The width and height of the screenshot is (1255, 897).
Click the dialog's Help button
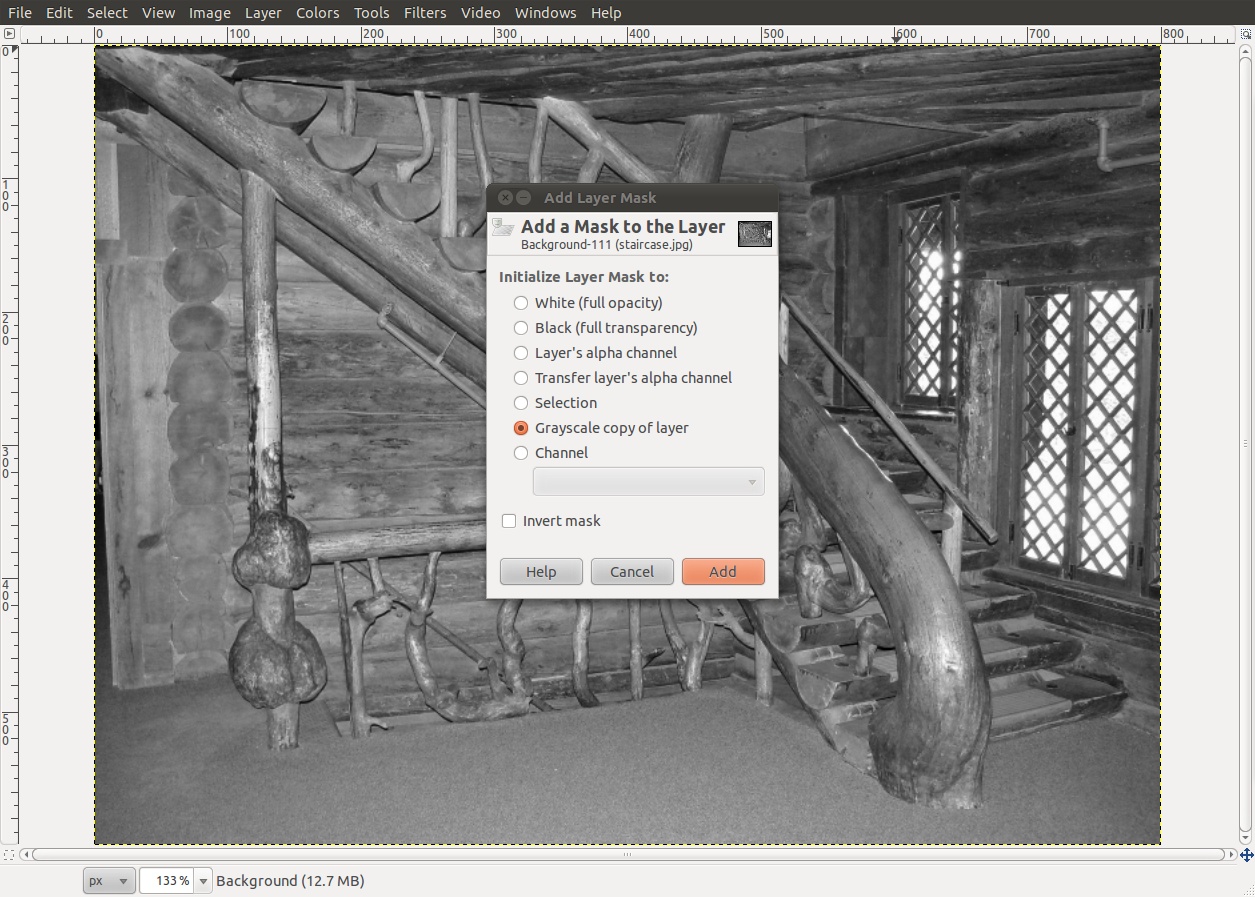541,572
